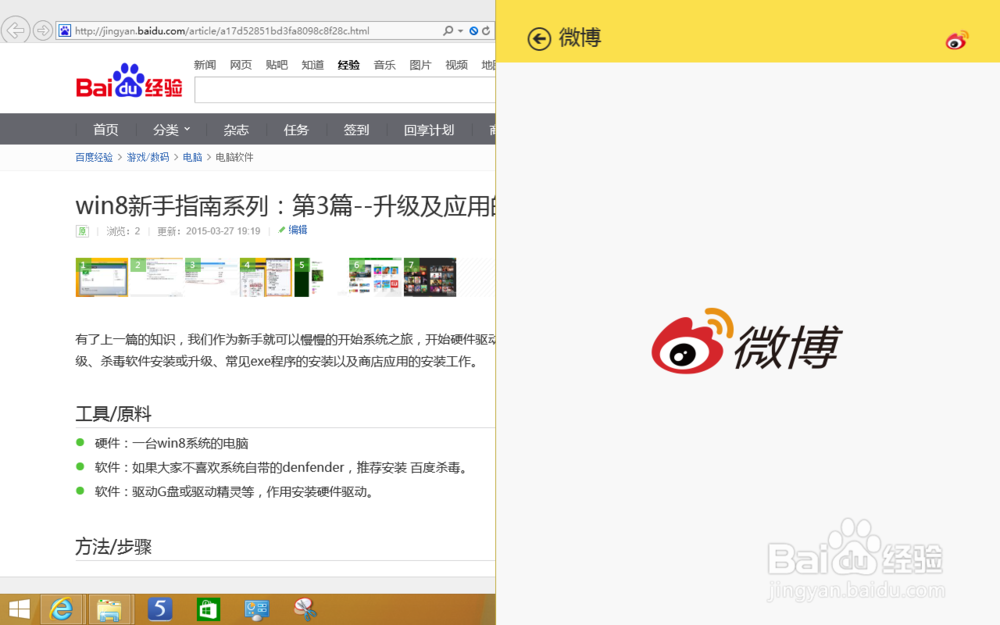
Task: Open the 杂志 menu item
Action: coord(236,130)
